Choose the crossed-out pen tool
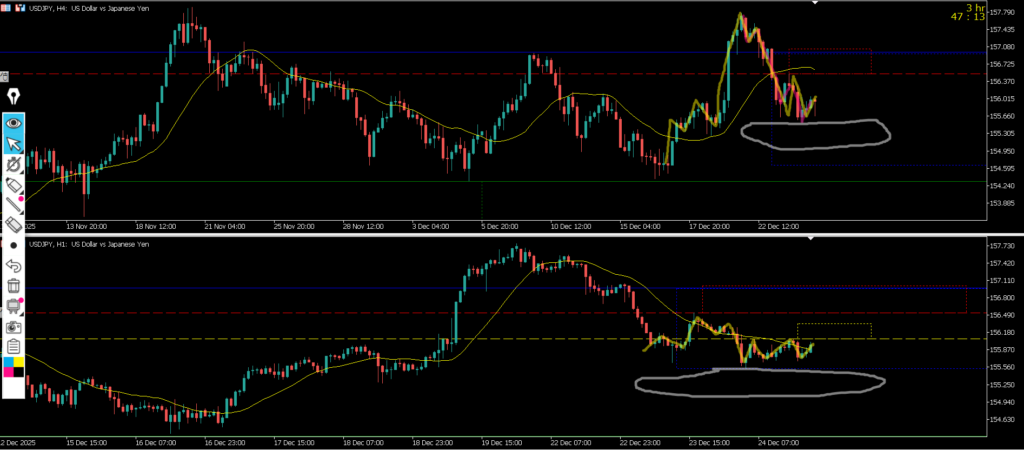Image resolution: width=1024 pixels, height=450 pixels. [14, 164]
